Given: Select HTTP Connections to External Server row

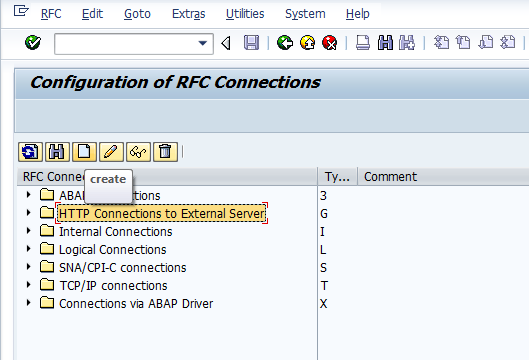Looking at the screenshot, I should pos(162,214).
